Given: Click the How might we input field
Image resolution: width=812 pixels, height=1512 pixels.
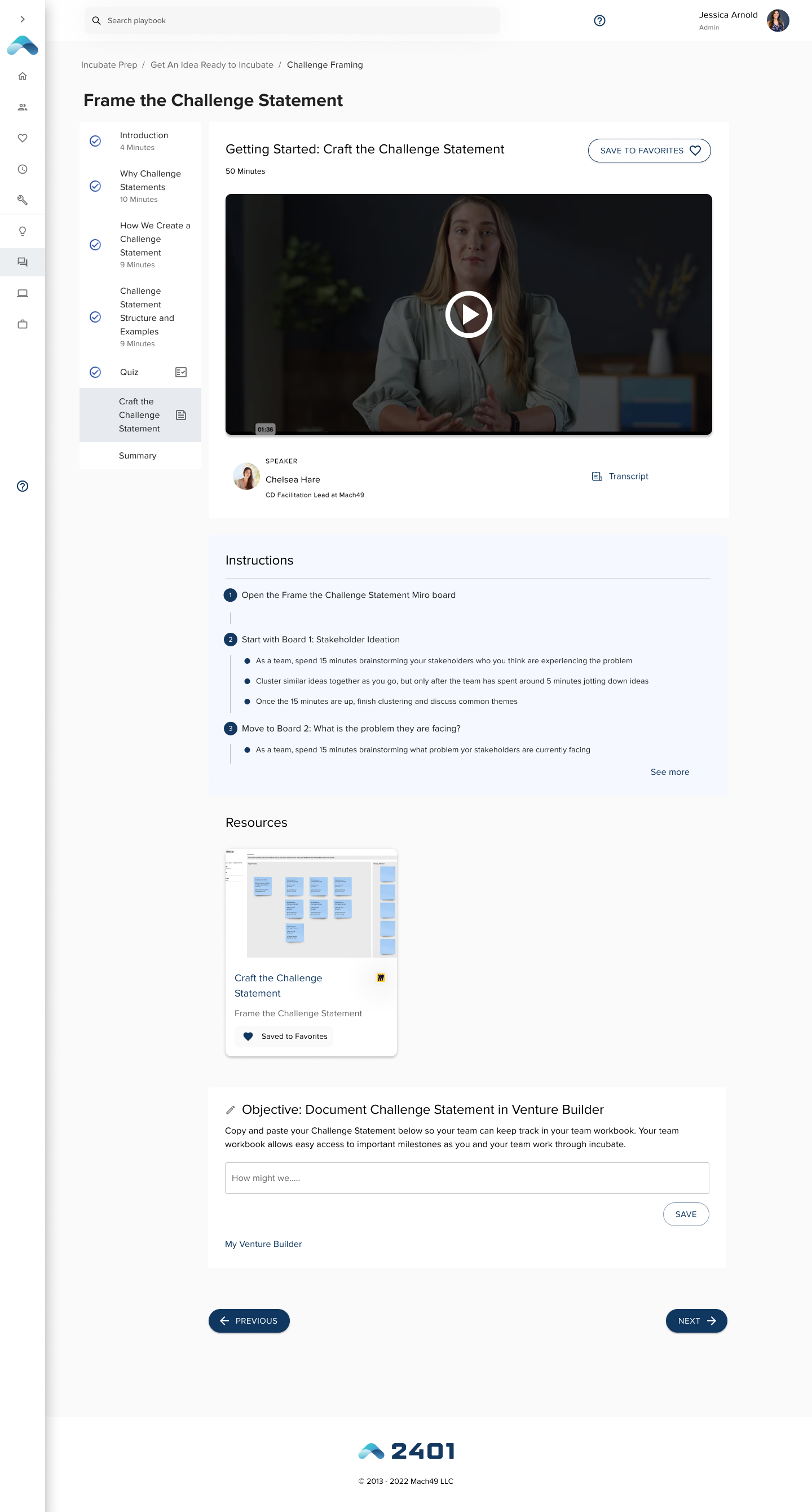Looking at the screenshot, I should pyautogui.click(x=467, y=1178).
